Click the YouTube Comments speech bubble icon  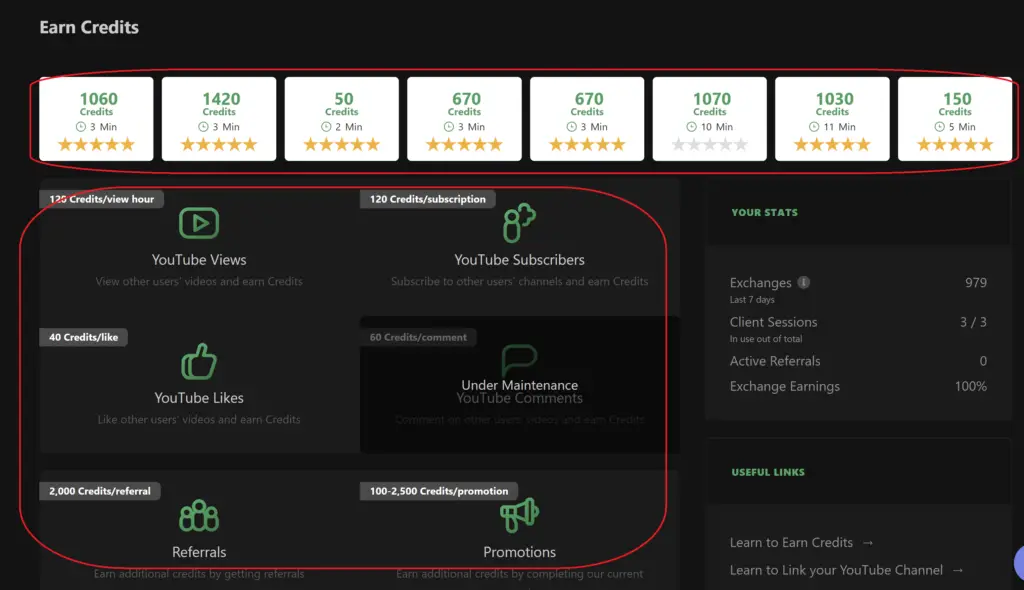pyautogui.click(x=519, y=360)
